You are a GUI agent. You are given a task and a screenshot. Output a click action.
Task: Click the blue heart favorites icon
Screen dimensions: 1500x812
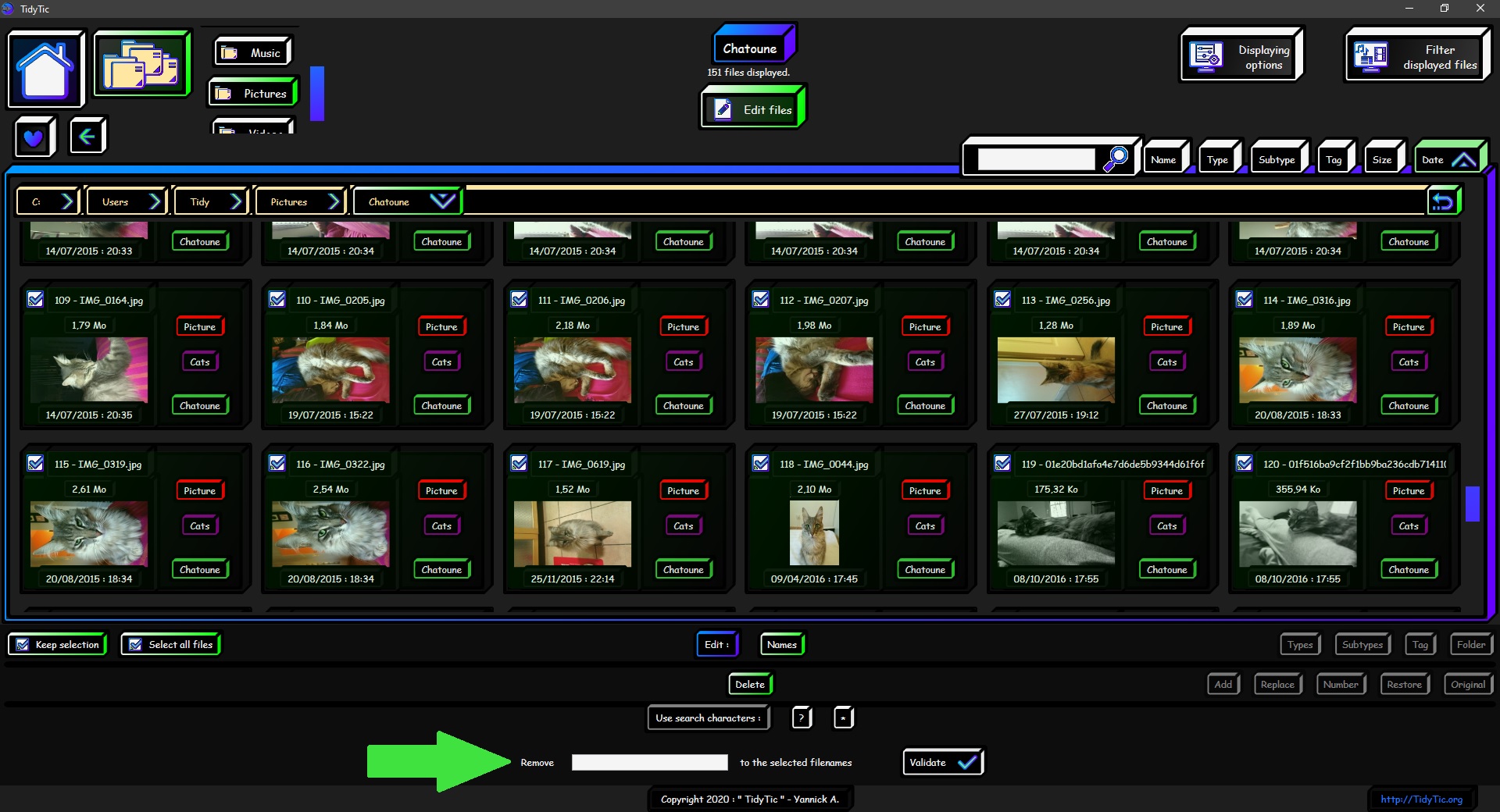(x=34, y=137)
